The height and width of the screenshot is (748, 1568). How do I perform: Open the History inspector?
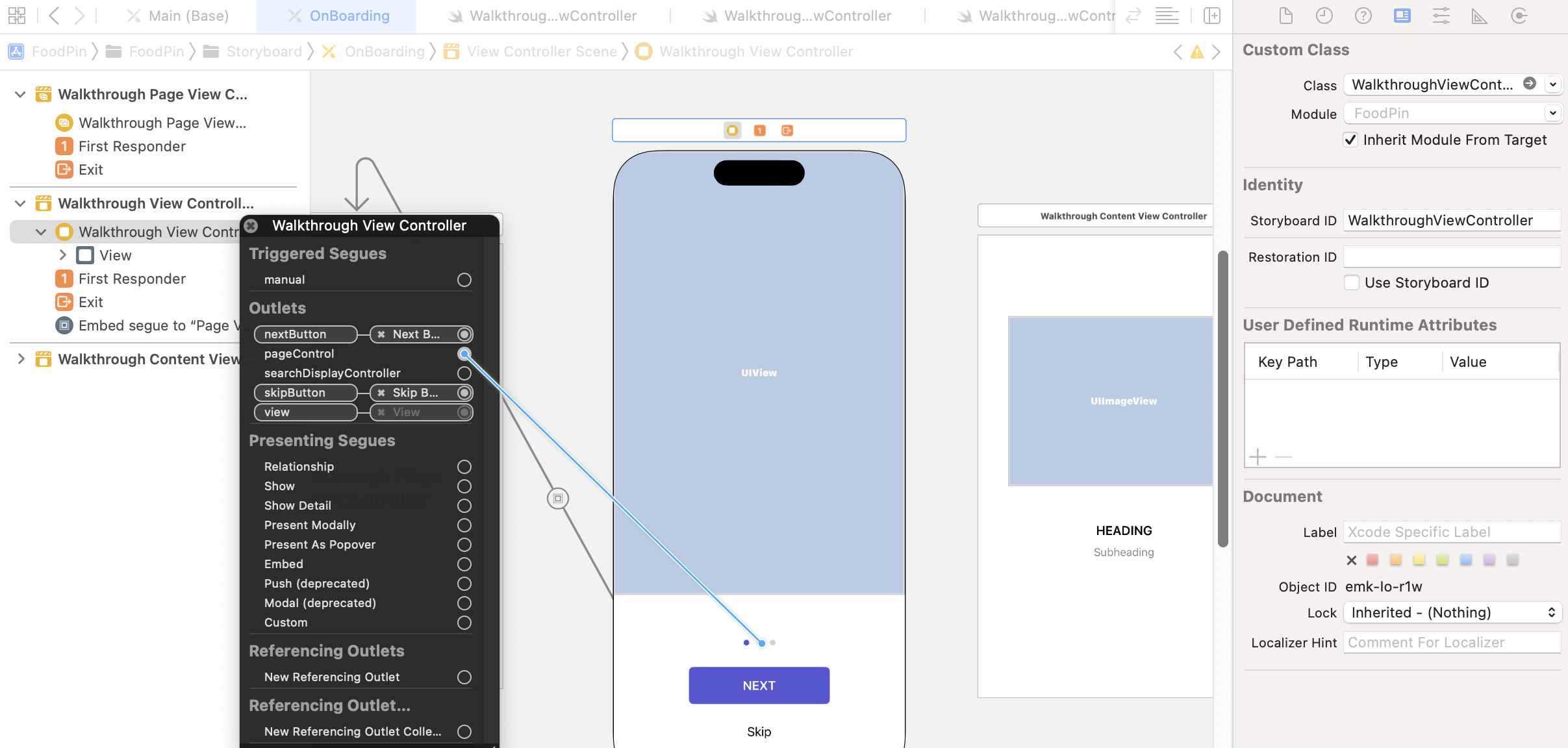[x=1324, y=16]
